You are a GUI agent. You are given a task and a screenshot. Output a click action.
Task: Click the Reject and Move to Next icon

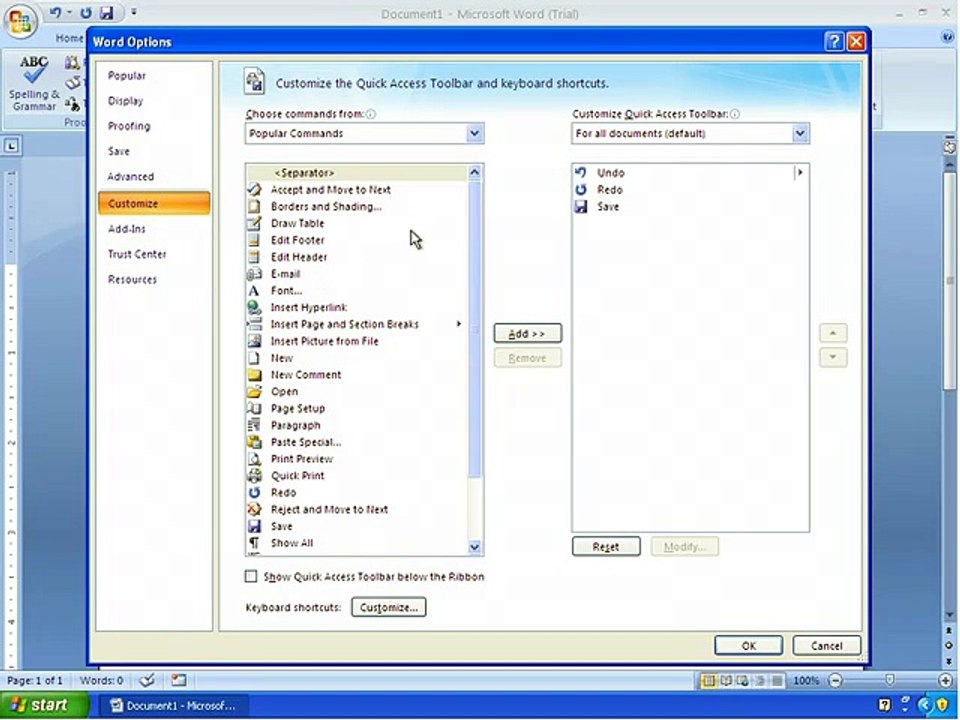(x=254, y=509)
